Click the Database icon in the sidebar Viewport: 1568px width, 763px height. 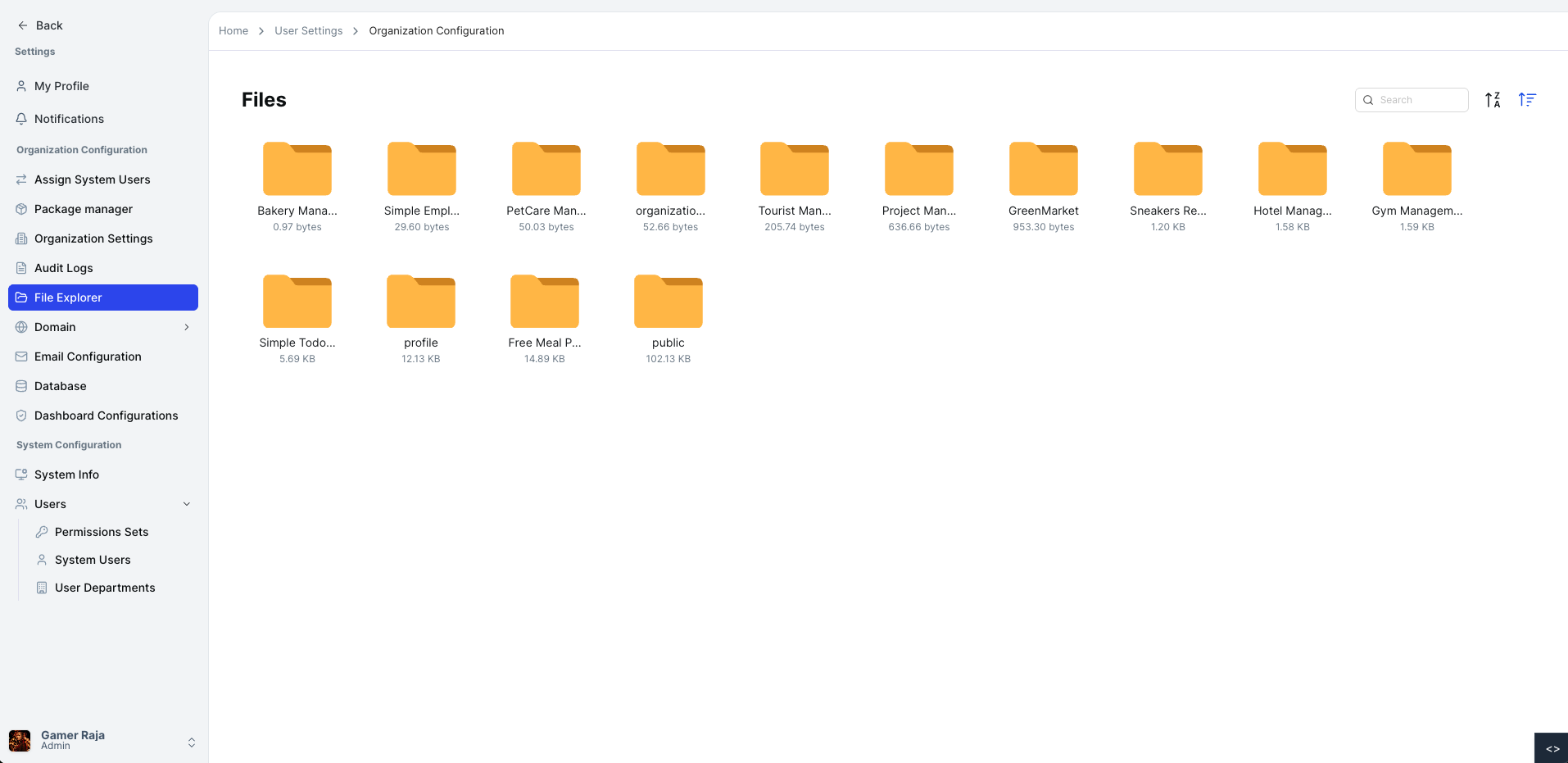tap(21, 386)
